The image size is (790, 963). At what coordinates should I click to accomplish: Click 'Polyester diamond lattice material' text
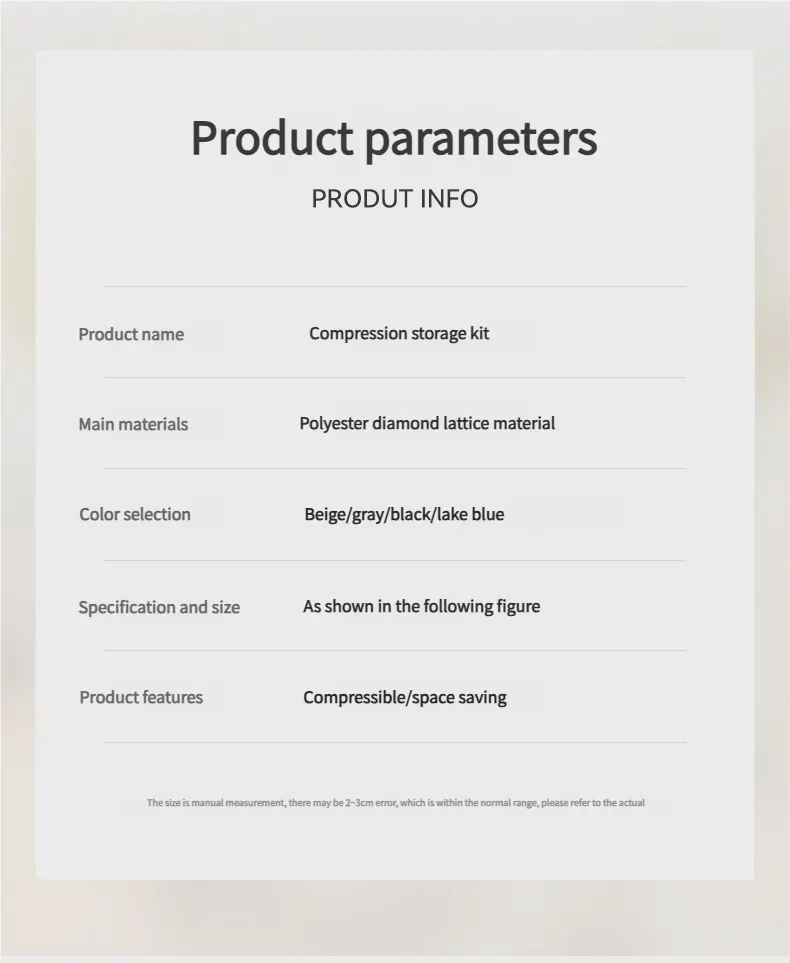pyautogui.click(x=427, y=424)
